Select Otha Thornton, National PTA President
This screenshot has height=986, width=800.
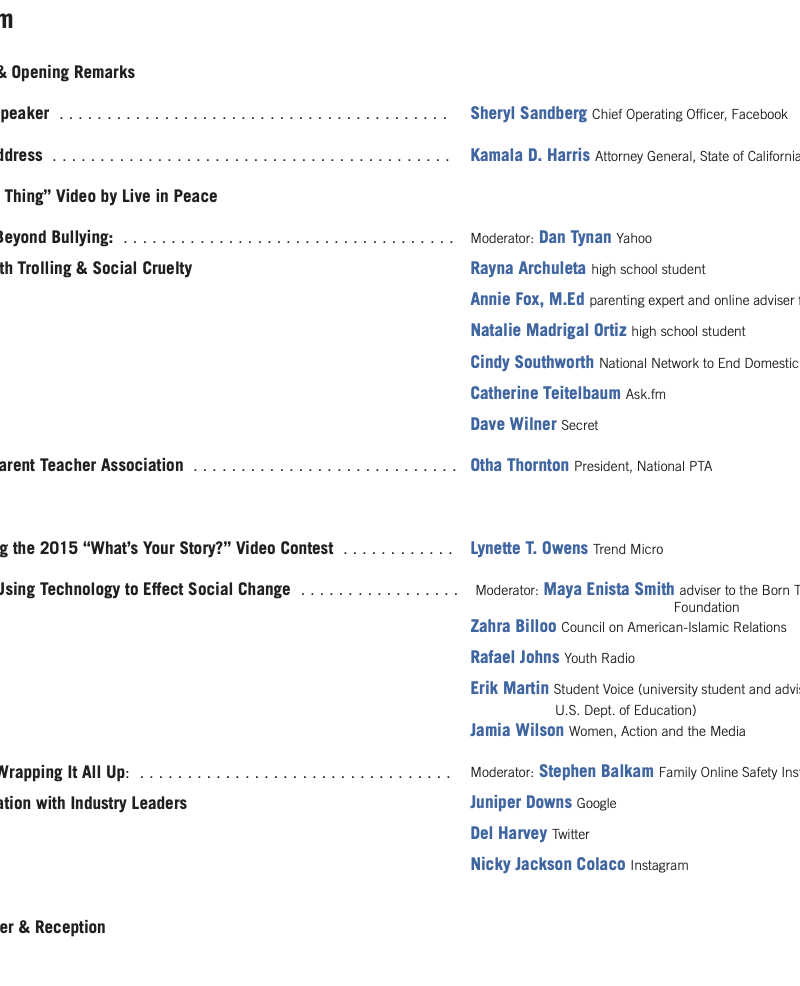519,466
